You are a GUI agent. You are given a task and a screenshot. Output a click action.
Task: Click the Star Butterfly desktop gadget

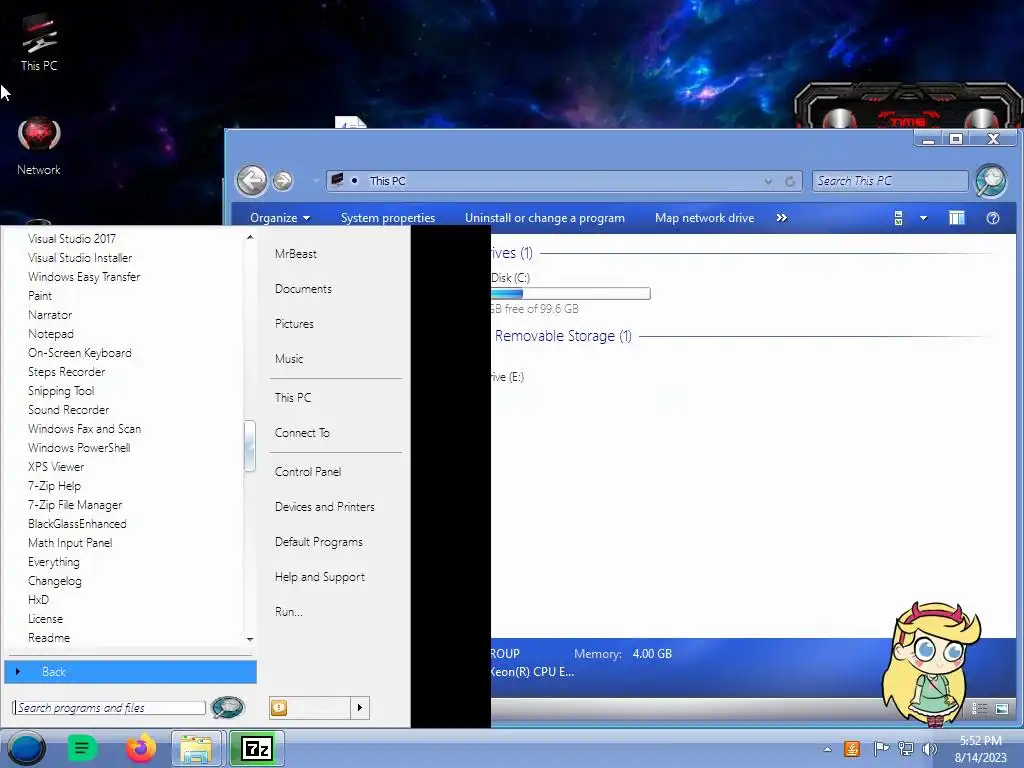click(931, 664)
